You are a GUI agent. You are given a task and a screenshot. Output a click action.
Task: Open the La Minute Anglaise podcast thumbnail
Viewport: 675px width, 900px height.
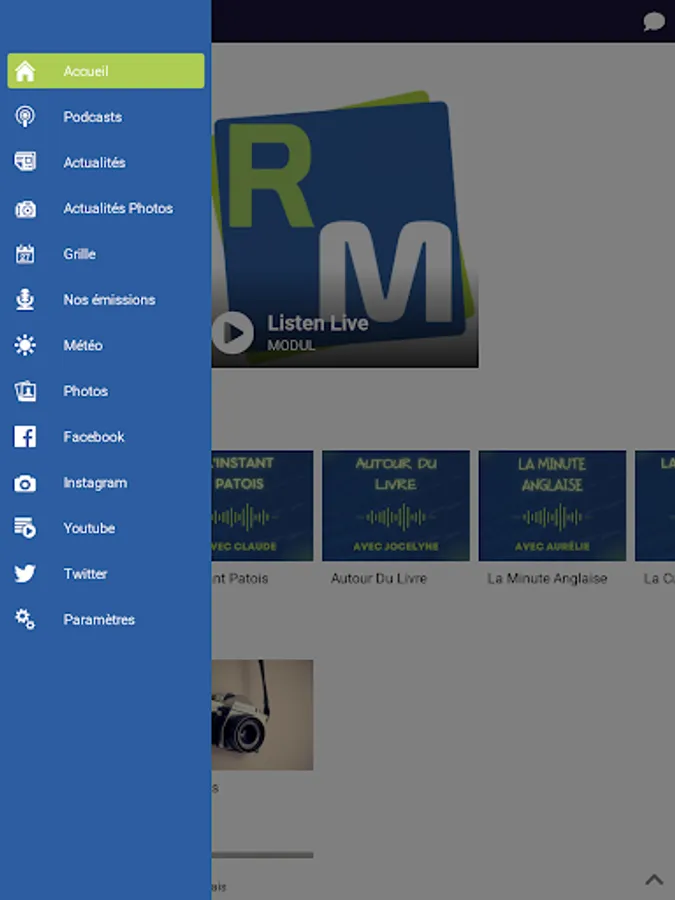pos(552,506)
